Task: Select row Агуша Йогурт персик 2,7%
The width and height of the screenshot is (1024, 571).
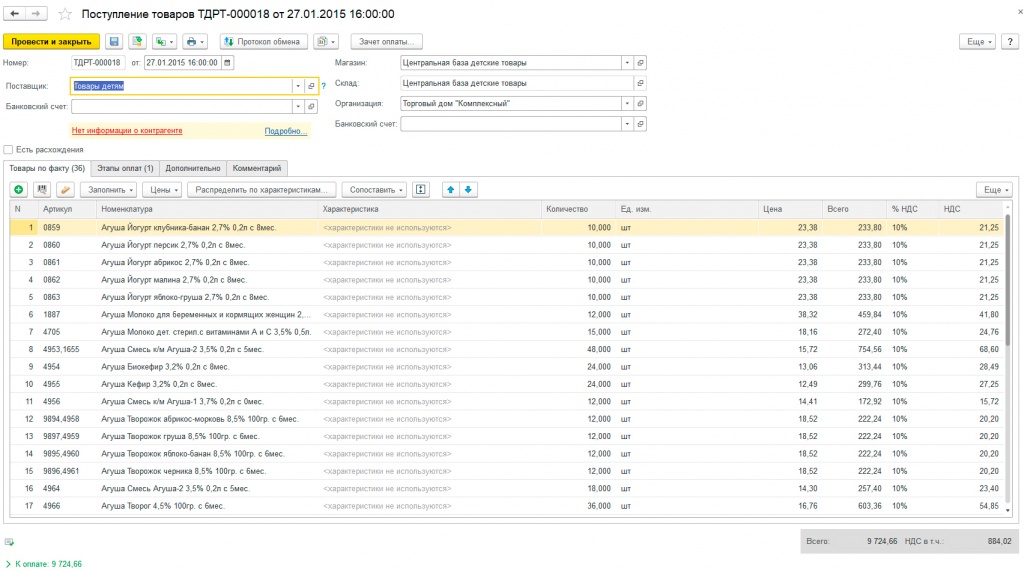Action: tap(507, 245)
